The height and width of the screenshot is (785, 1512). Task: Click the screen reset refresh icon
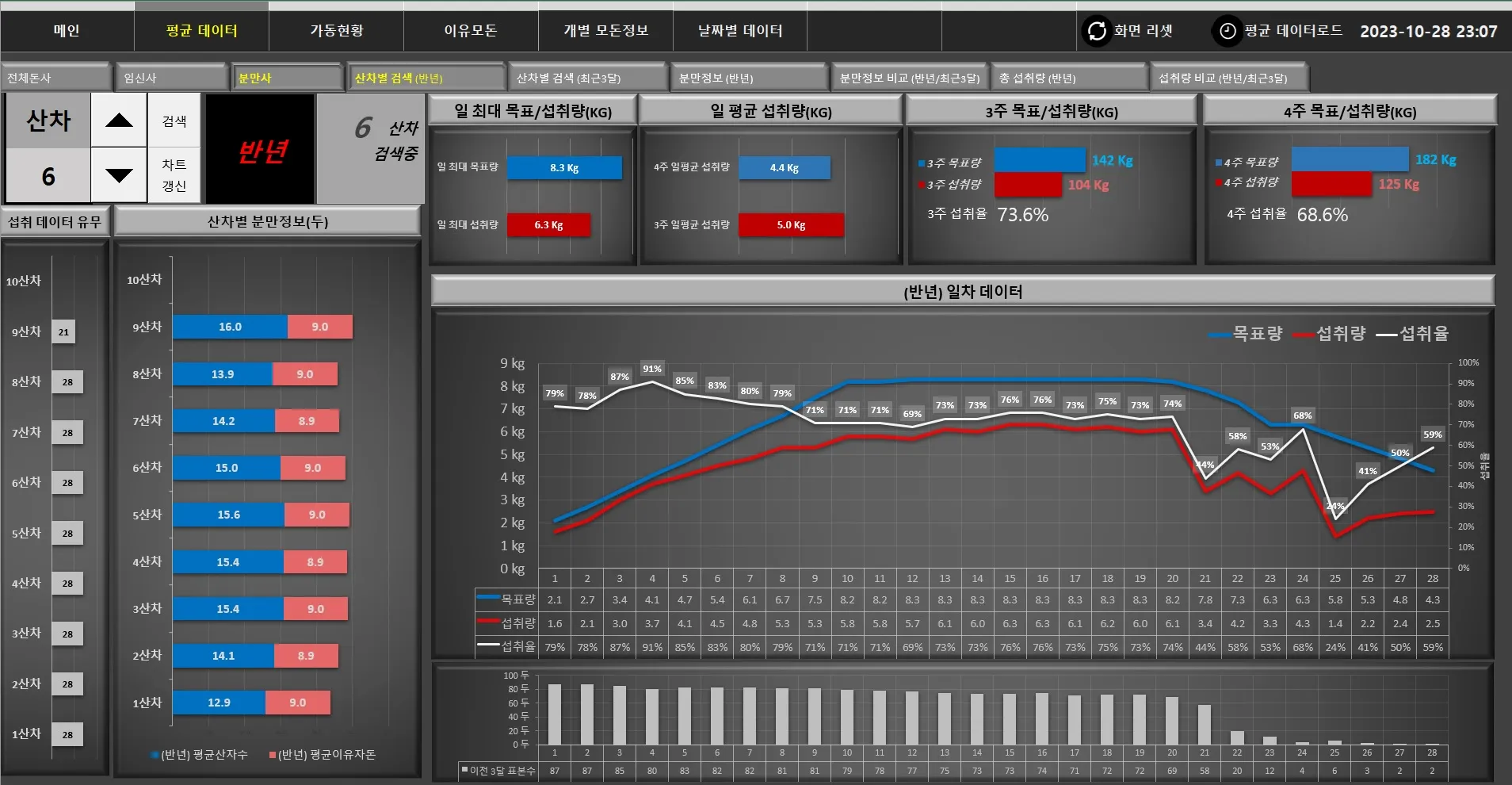[1097, 31]
